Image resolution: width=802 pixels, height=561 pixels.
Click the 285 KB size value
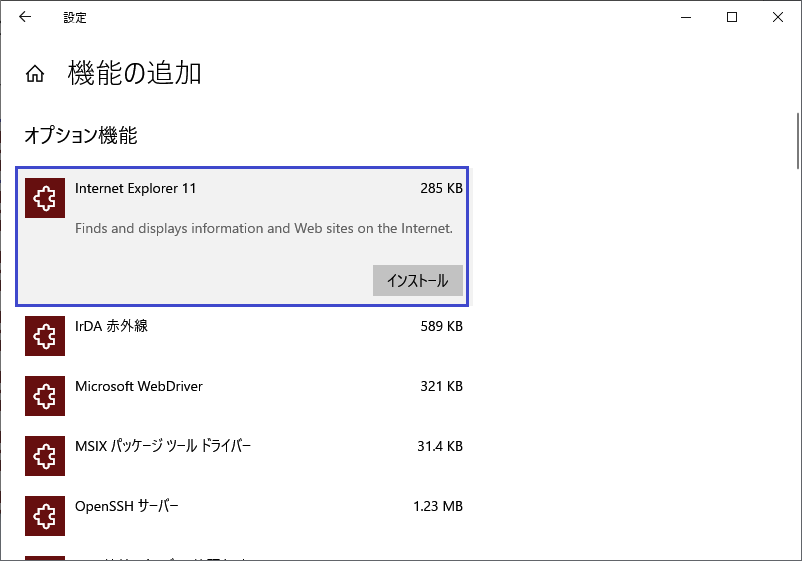coord(441,189)
